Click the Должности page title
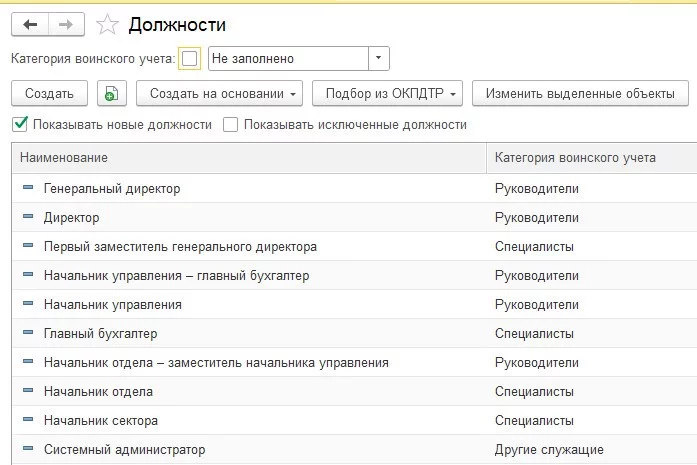The image size is (697, 465). pyautogui.click(x=177, y=25)
